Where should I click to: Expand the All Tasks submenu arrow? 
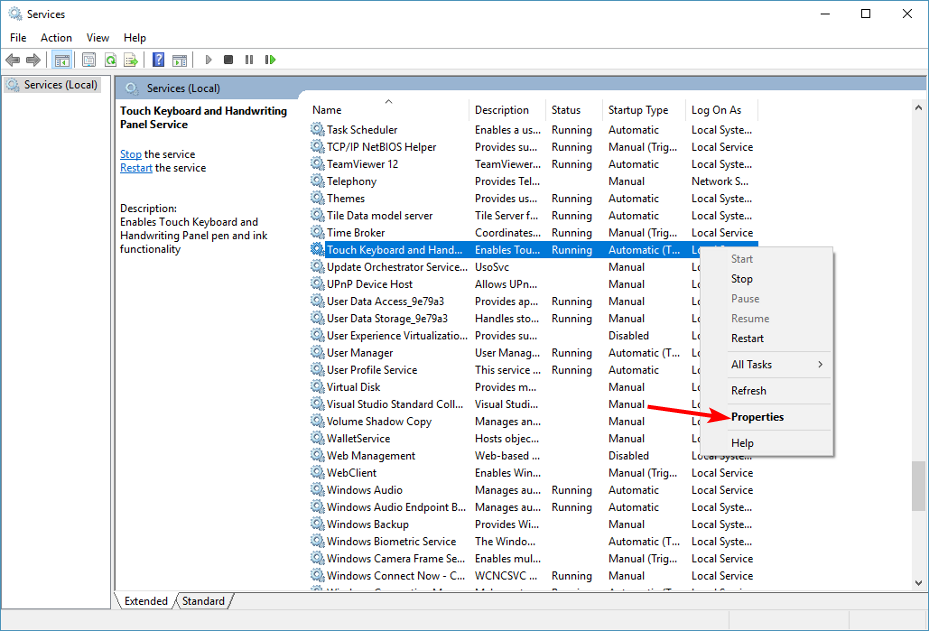820,364
